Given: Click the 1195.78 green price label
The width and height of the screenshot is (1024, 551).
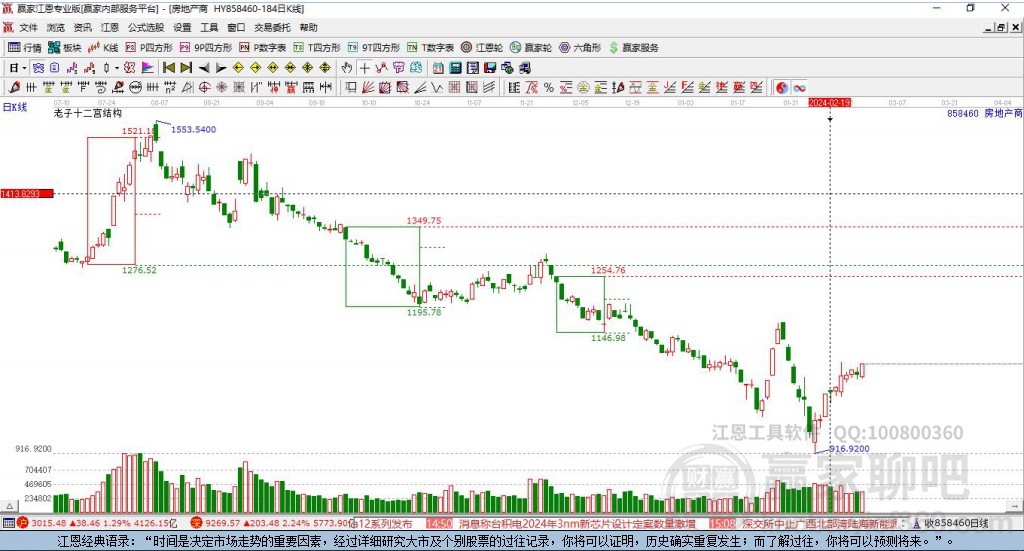Looking at the screenshot, I should coord(424,312).
